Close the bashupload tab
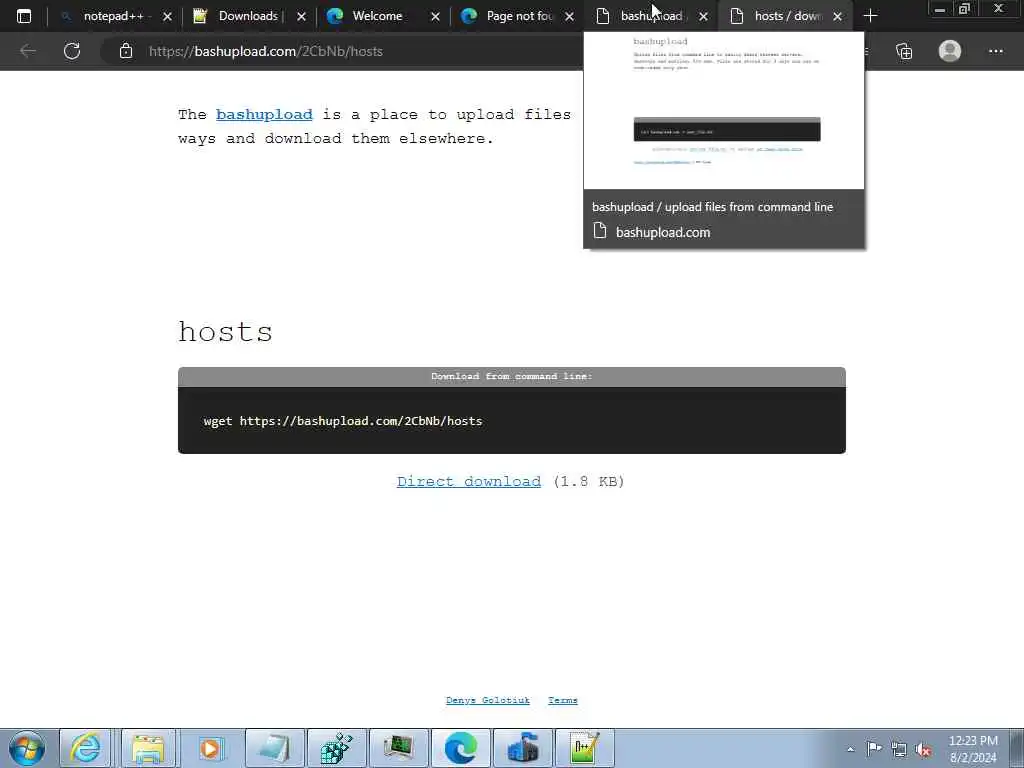 (x=703, y=16)
